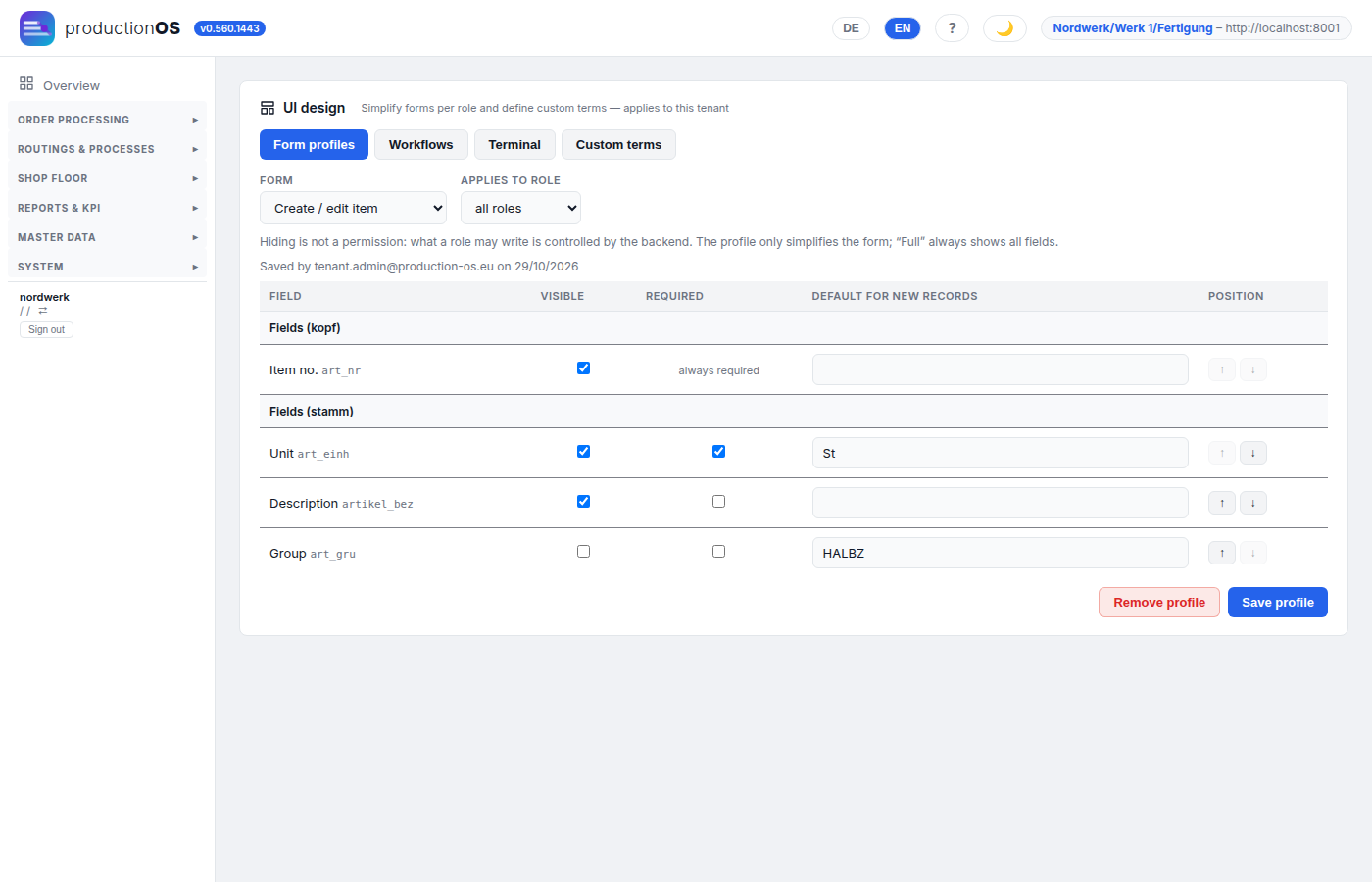Switch language to DE
Image resolution: width=1372 pixels, height=882 pixels.
851,28
